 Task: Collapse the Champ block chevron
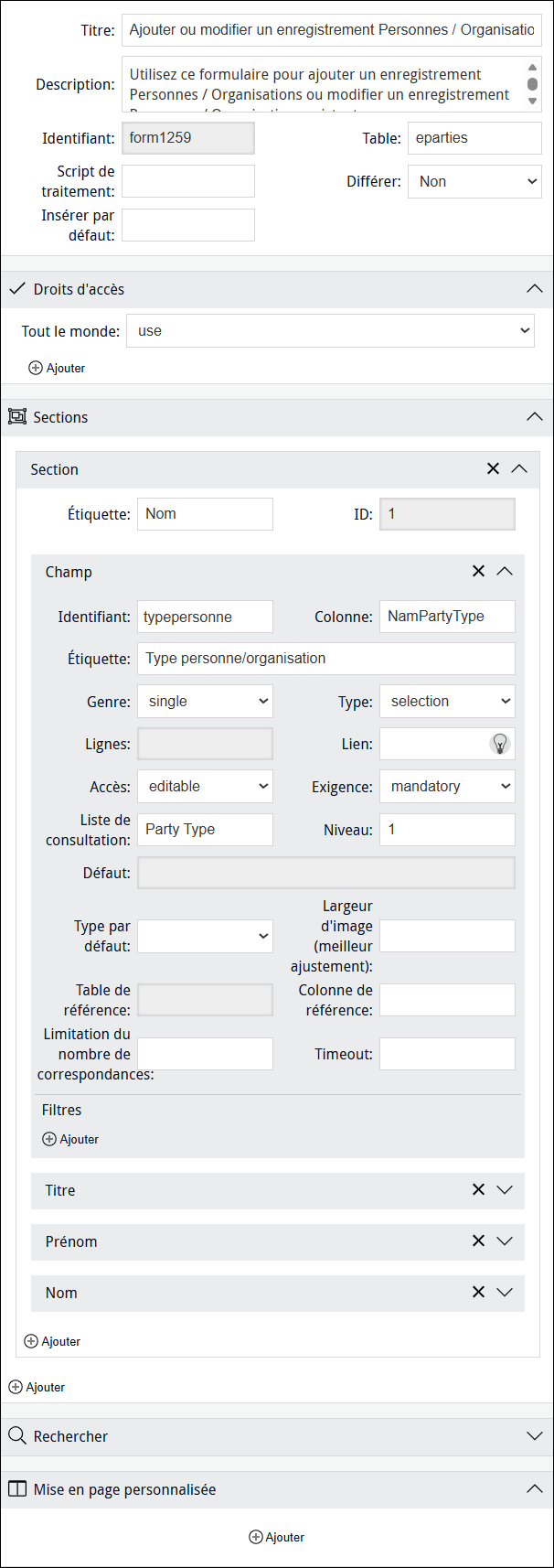coord(505,571)
